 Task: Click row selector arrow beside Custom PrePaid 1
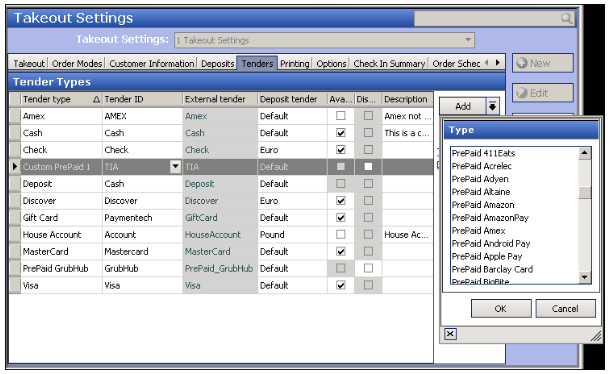click(x=15, y=167)
